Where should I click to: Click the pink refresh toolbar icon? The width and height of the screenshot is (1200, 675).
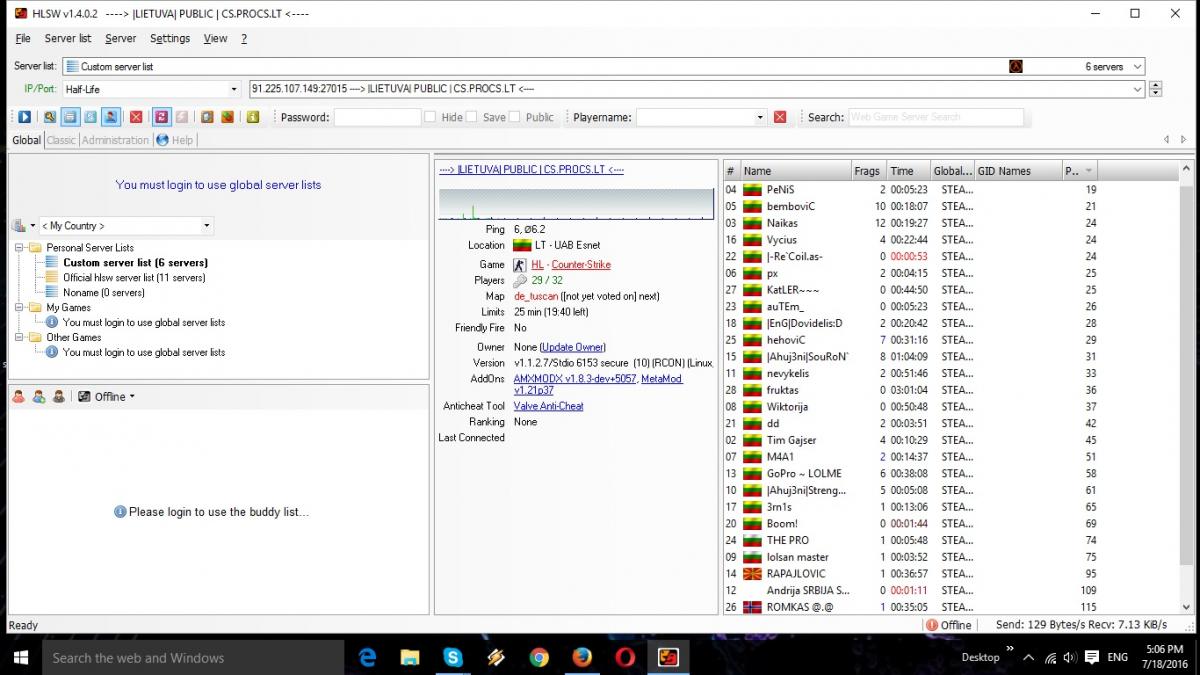(x=161, y=117)
